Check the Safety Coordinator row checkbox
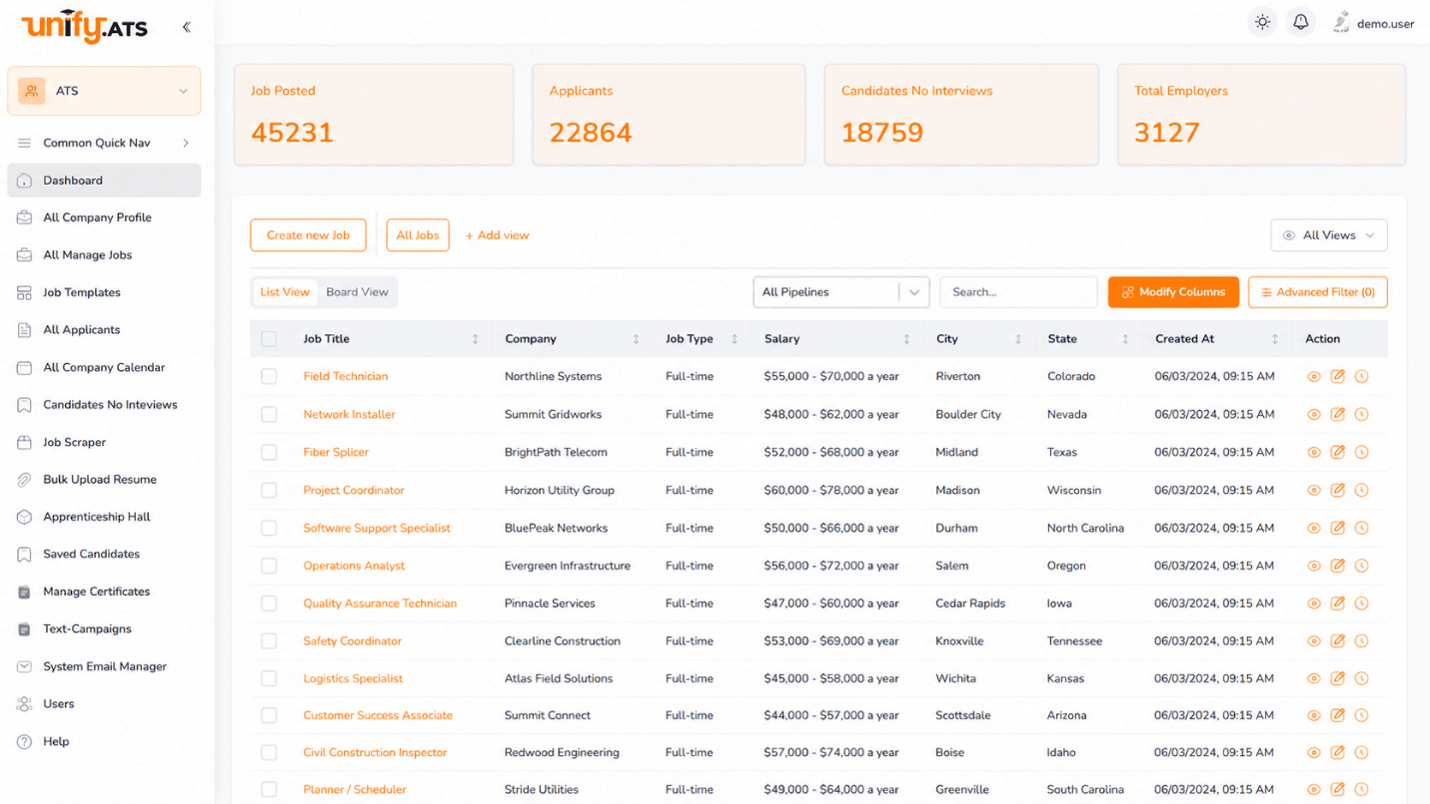This screenshot has height=804, width=1430. (x=269, y=641)
